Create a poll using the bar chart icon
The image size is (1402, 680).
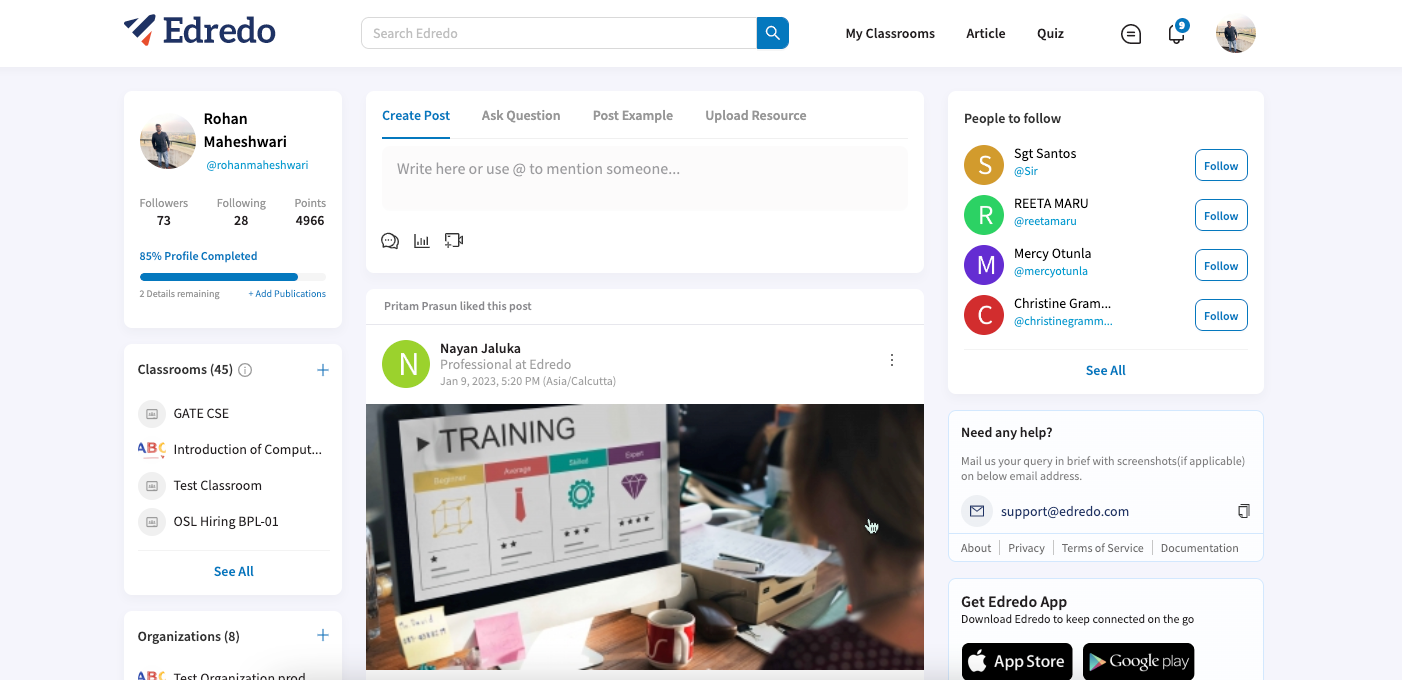coord(421,240)
